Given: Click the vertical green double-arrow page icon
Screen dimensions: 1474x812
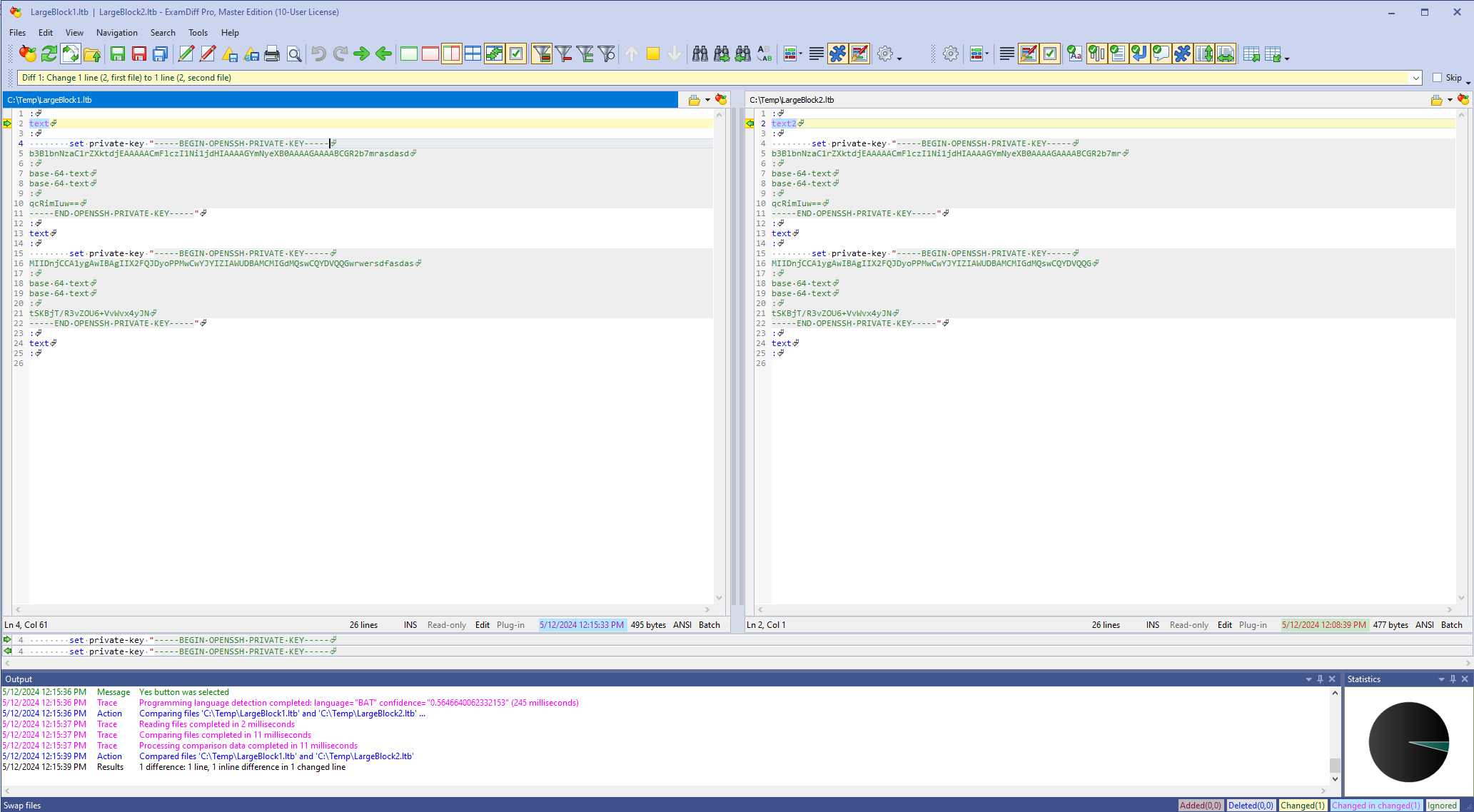Looking at the screenshot, I should [x=1204, y=54].
